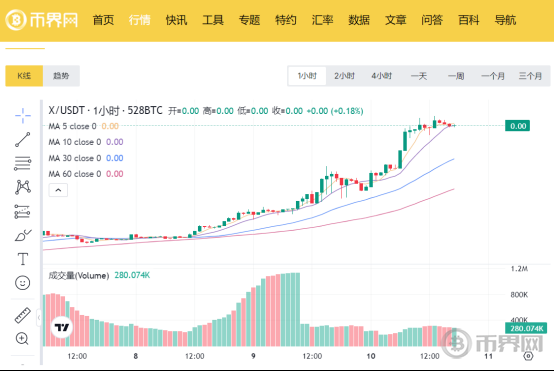Click the MA 60 close indicator label
The width and height of the screenshot is (554, 371).
click(x=75, y=174)
